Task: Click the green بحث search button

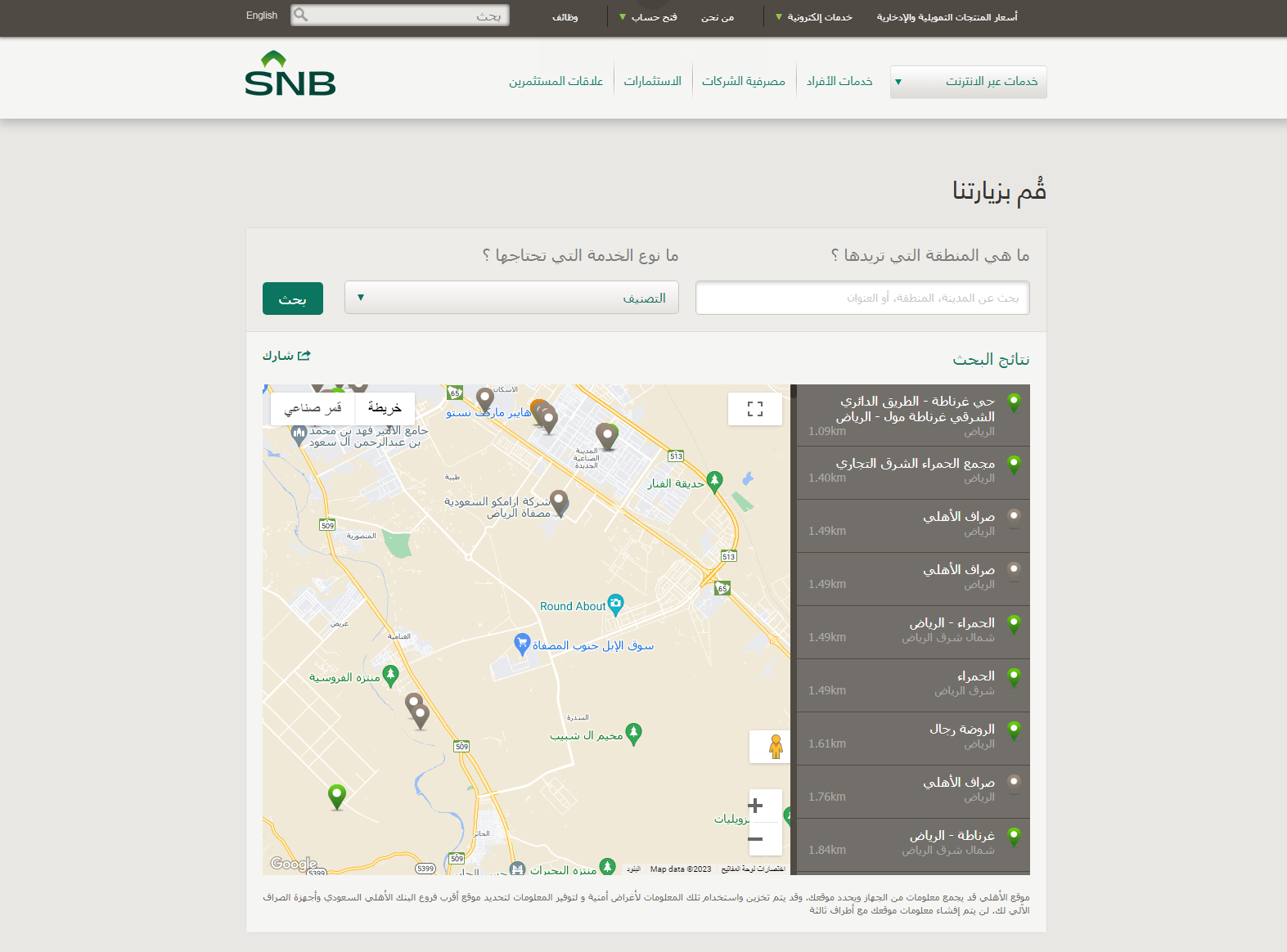Action: 293,299
